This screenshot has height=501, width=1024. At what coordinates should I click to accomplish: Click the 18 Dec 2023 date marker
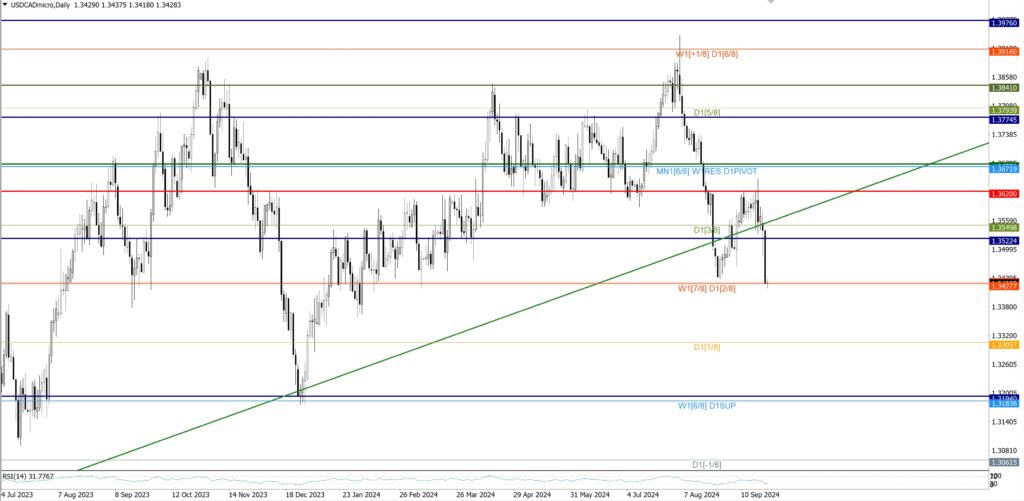(x=304, y=494)
